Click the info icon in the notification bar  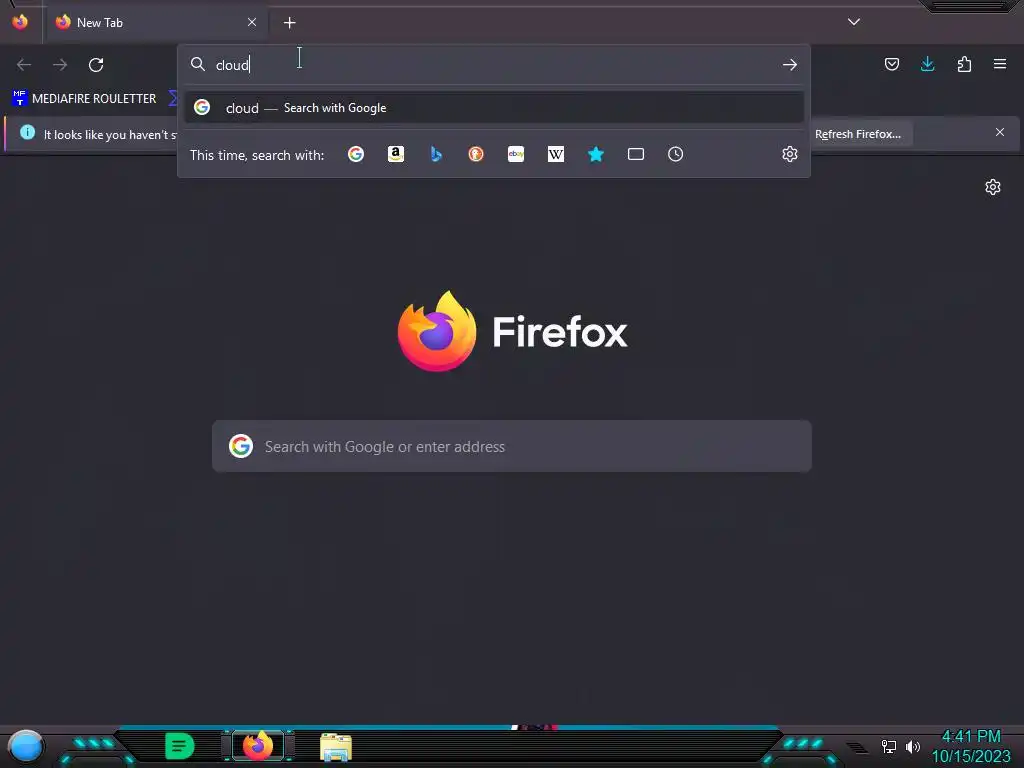coord(27,133)
